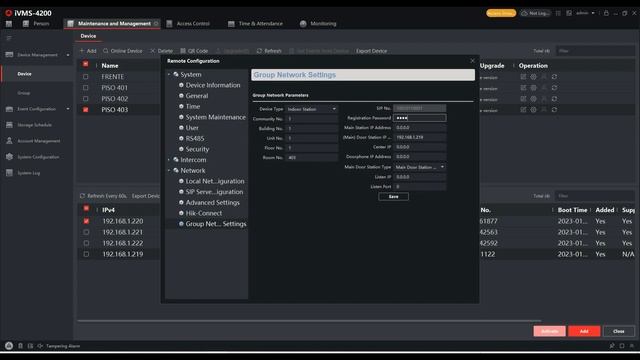Click the speaker icon beside Tampering Alarm
Image resolution: width=640 pixels, height=360 pixels.
(40, 346)
